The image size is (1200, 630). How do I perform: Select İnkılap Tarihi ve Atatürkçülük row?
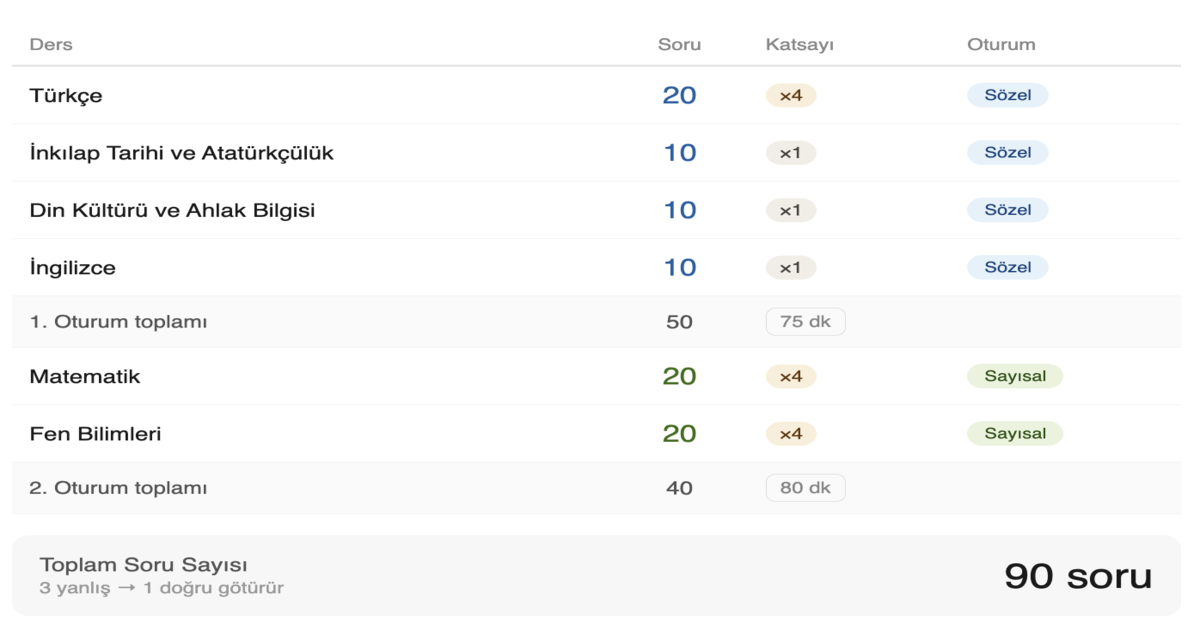[x=181, y=153]
